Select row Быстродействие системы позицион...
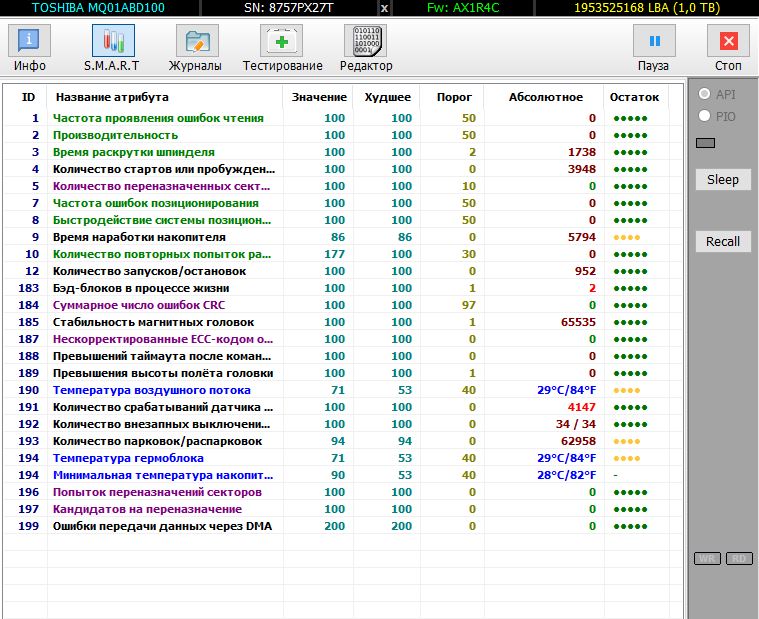The width and height of the screenshot is (759, 619). [x=341, y=220]
